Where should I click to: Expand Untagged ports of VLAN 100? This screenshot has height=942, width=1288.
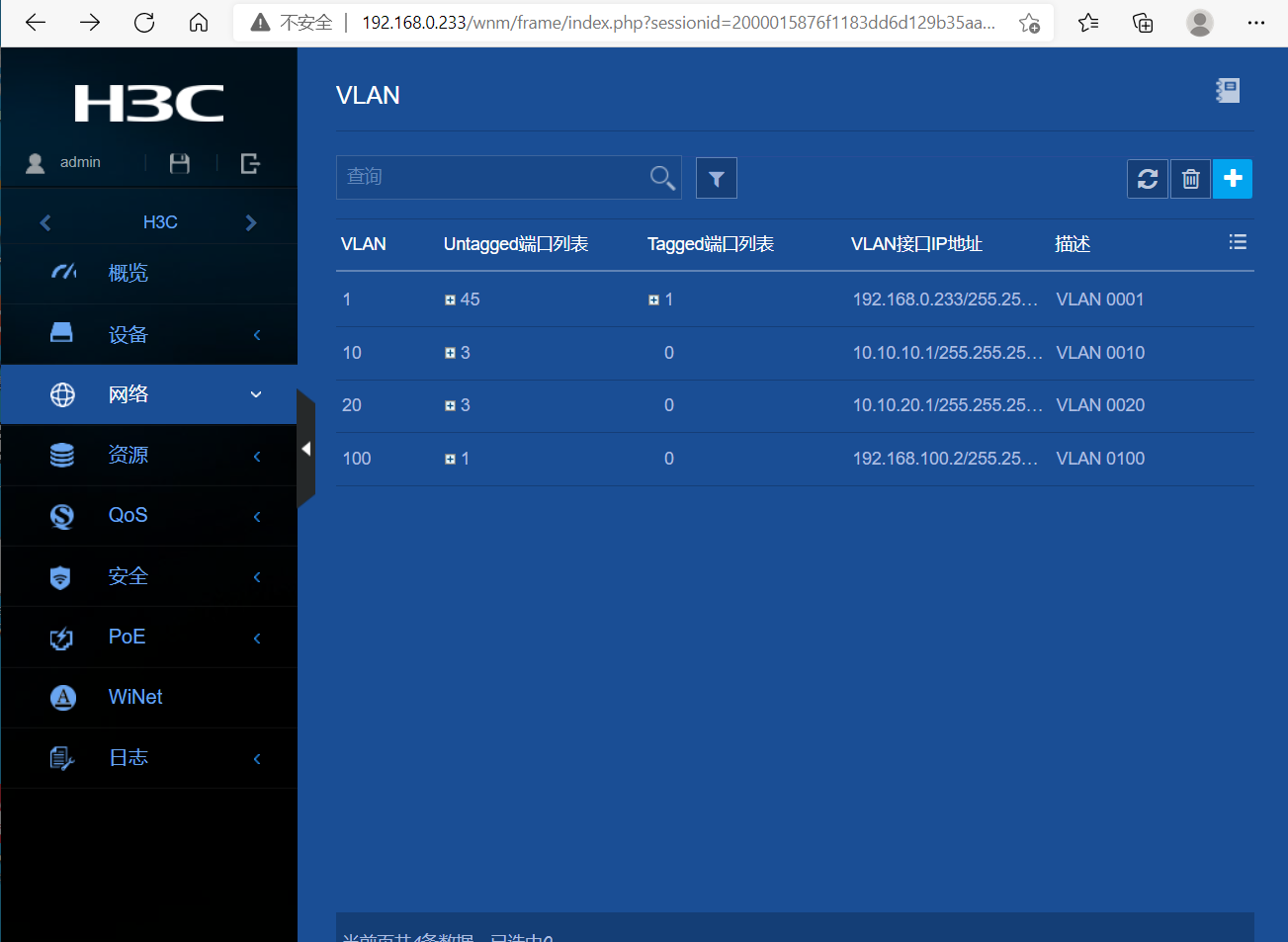tap(450, 460)
